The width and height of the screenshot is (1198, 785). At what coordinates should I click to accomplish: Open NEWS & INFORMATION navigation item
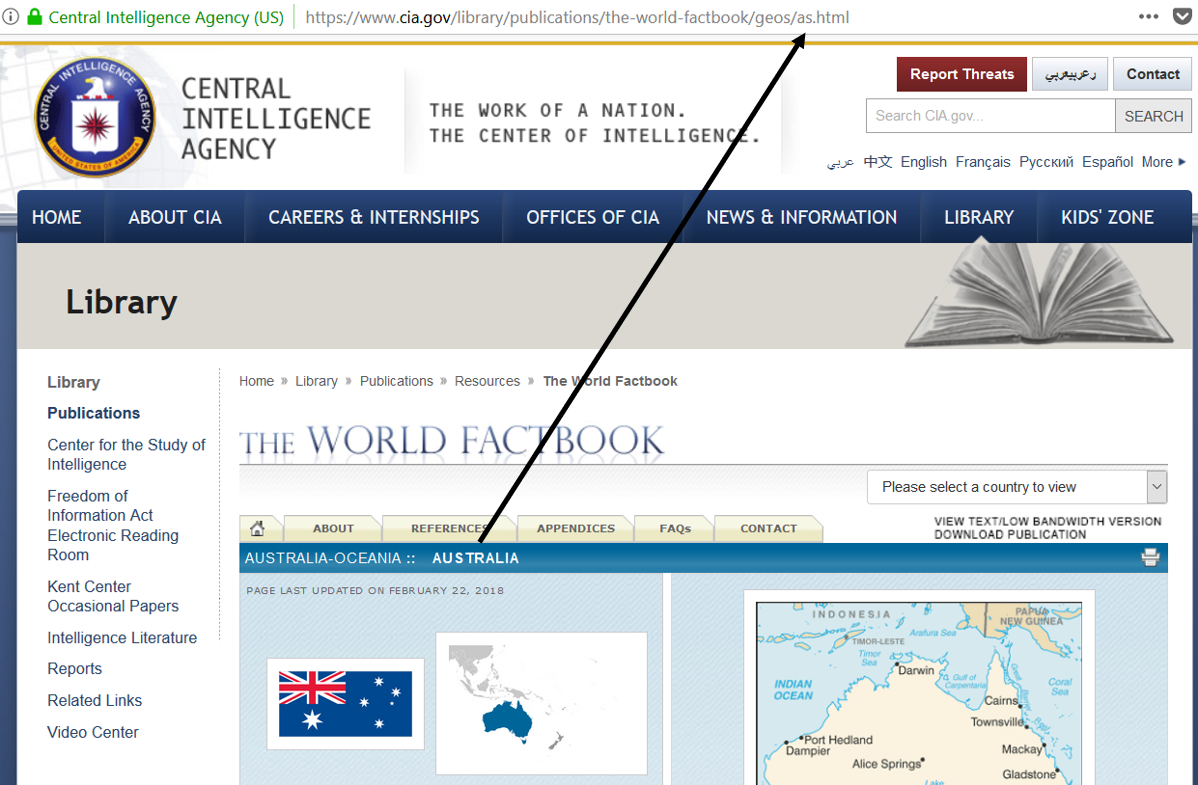pos(801,217)
